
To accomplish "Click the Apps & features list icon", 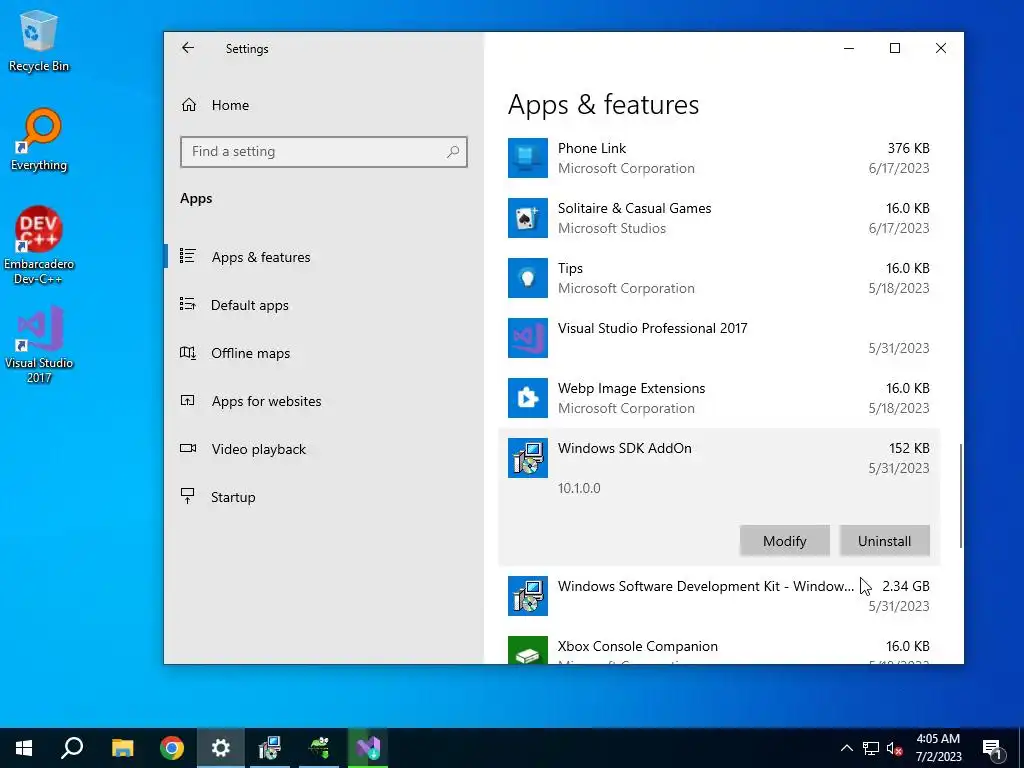I will point(187,256).
